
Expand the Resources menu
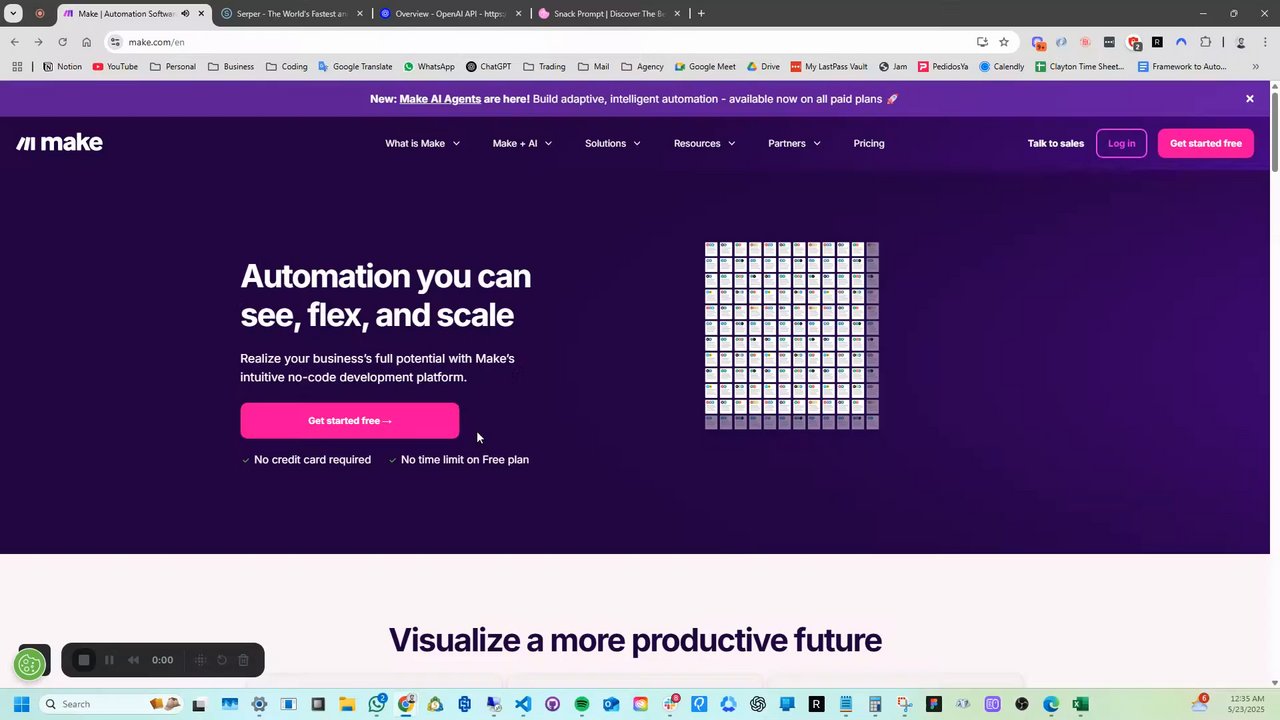(704, 143)
